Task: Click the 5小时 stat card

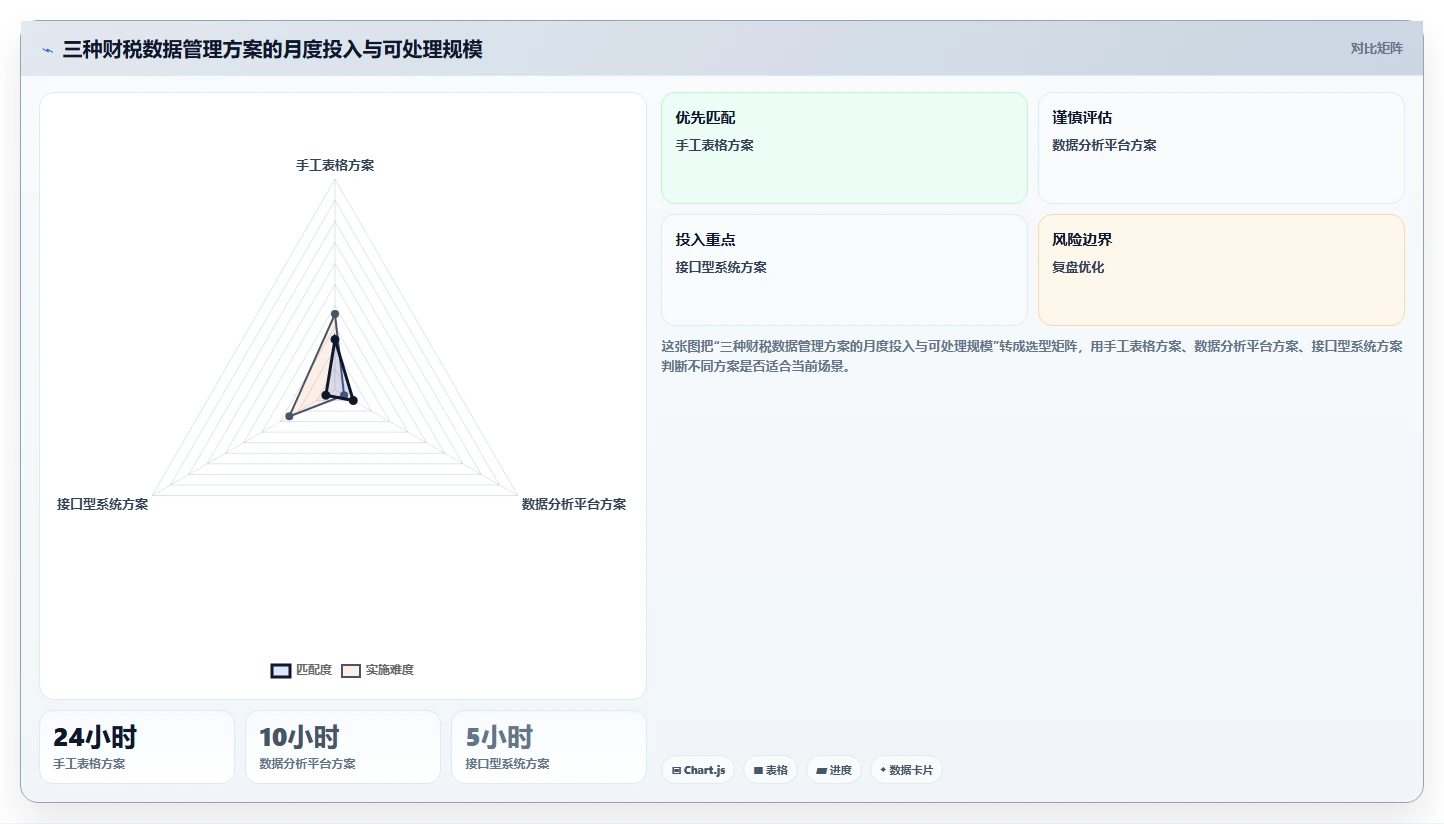Action: [x=549, y=747]
